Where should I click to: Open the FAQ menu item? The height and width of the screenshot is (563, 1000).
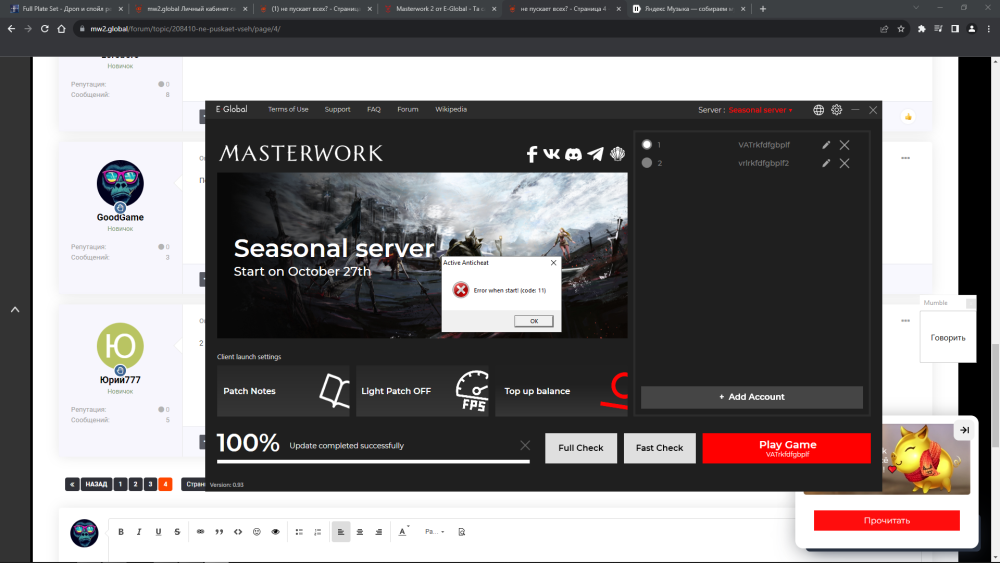point(374,109)
